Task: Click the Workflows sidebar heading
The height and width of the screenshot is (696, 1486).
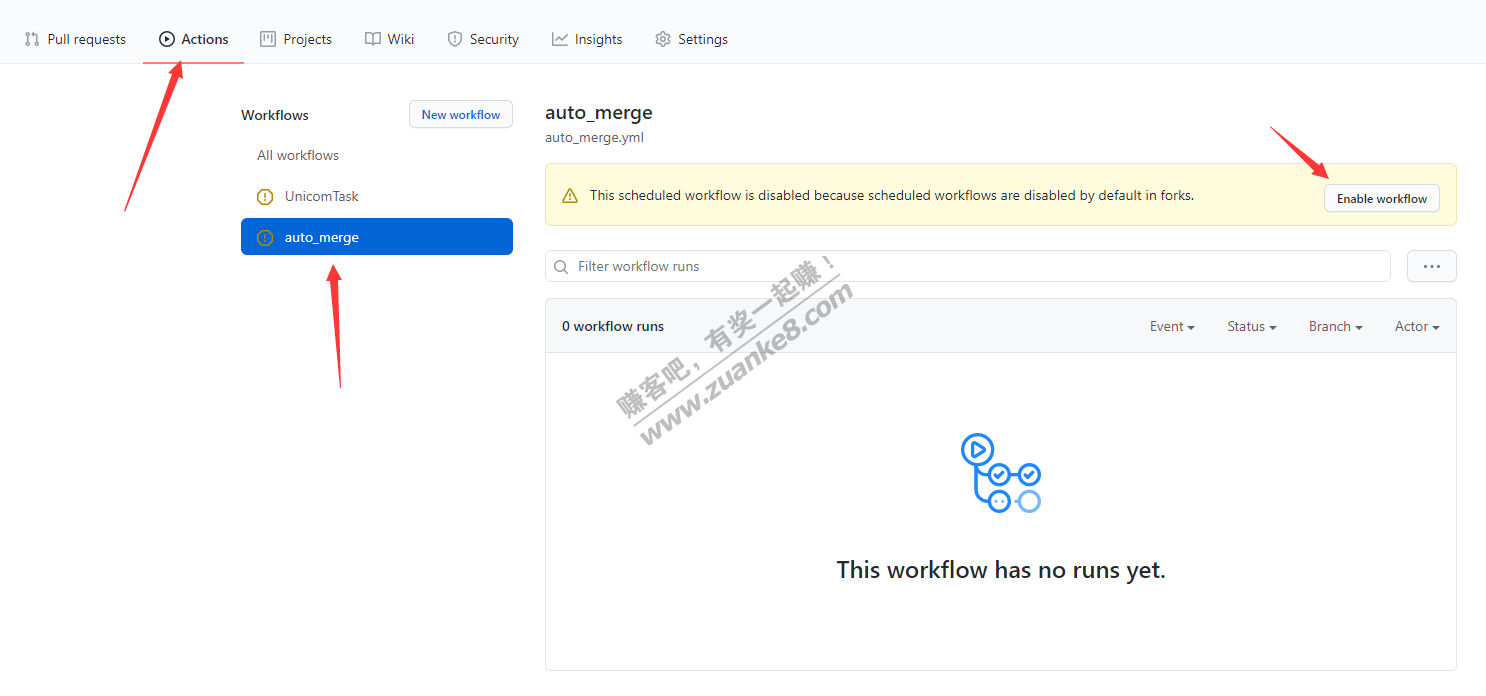Action: 275,115
